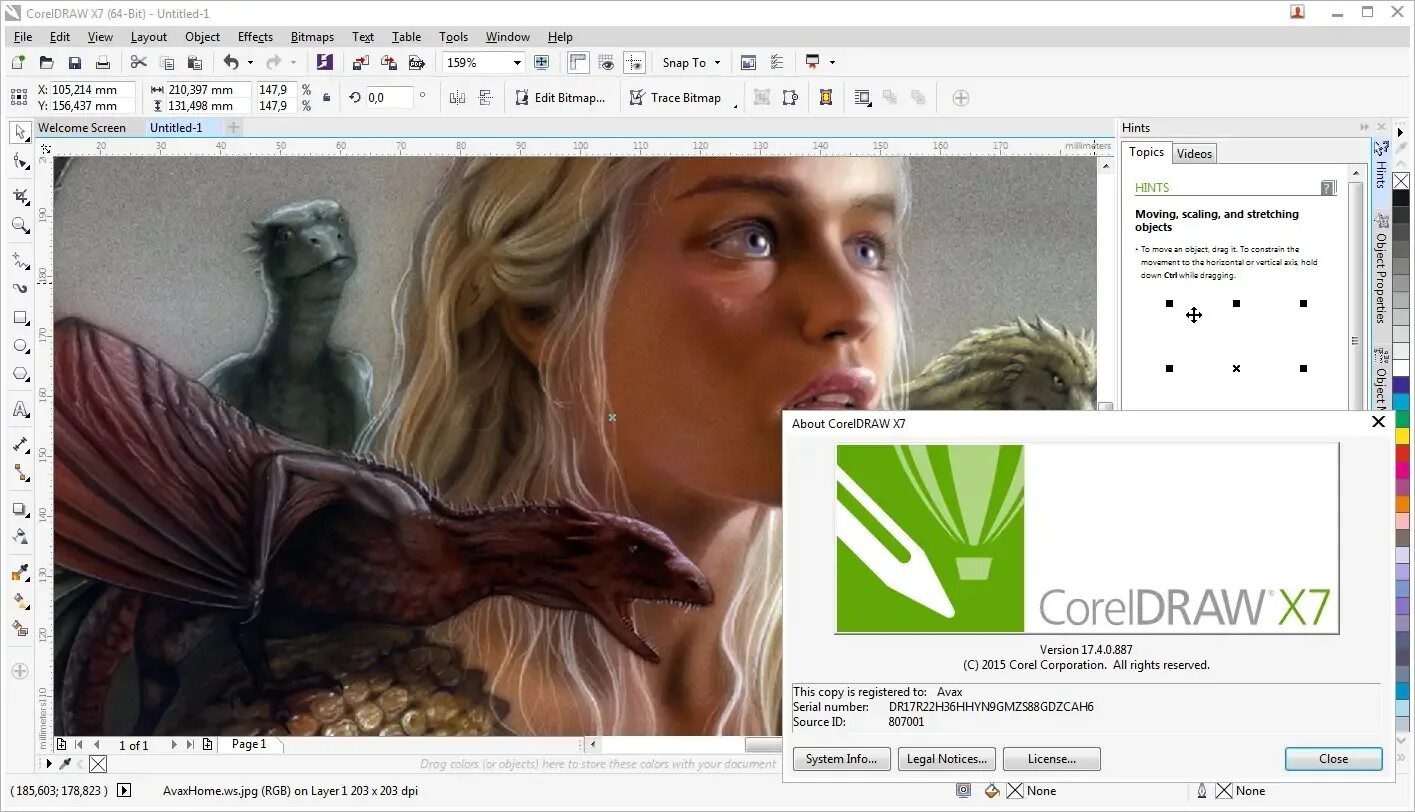Open the Effects menu
The width and height of the screenshot is (1415, 812).
click(x=255, y=37)
